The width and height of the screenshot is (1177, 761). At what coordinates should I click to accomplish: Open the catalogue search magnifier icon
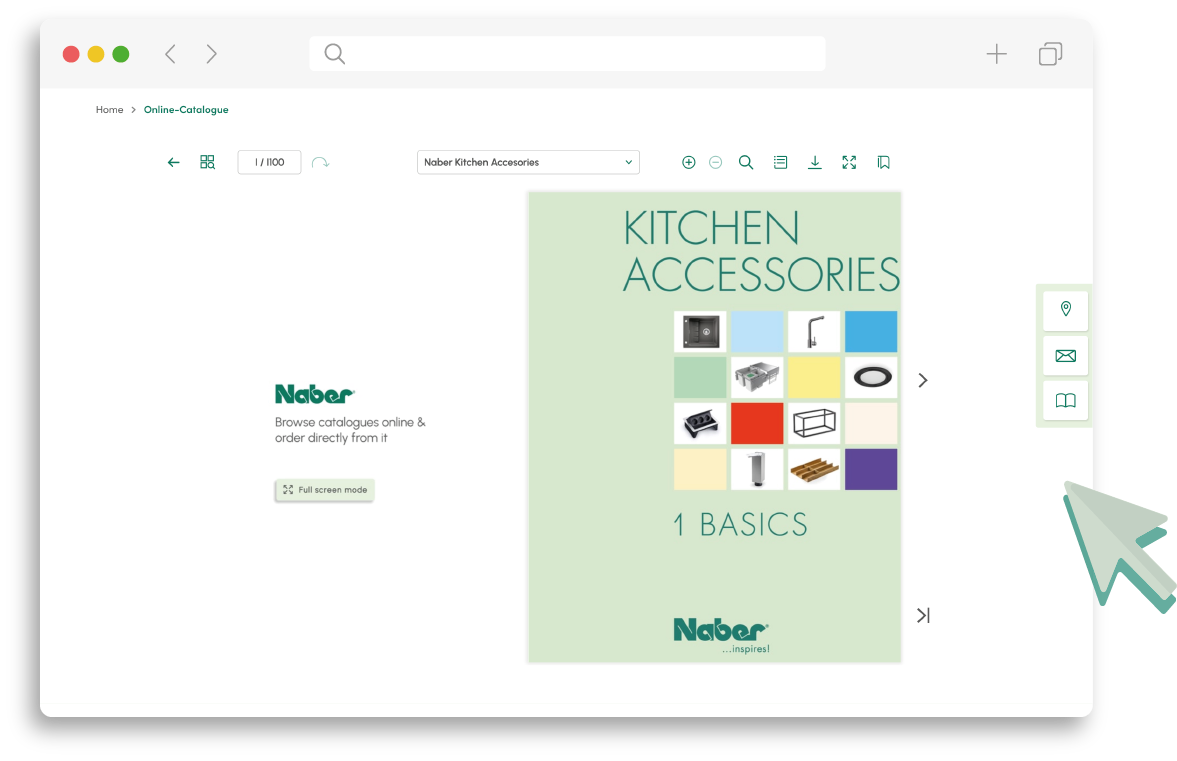point(746,162)
